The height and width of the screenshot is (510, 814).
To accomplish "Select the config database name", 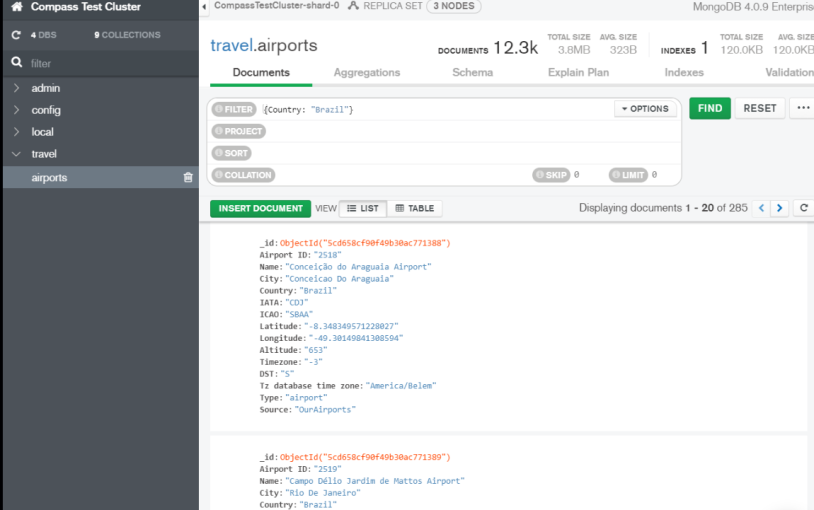I will point(46,110).
